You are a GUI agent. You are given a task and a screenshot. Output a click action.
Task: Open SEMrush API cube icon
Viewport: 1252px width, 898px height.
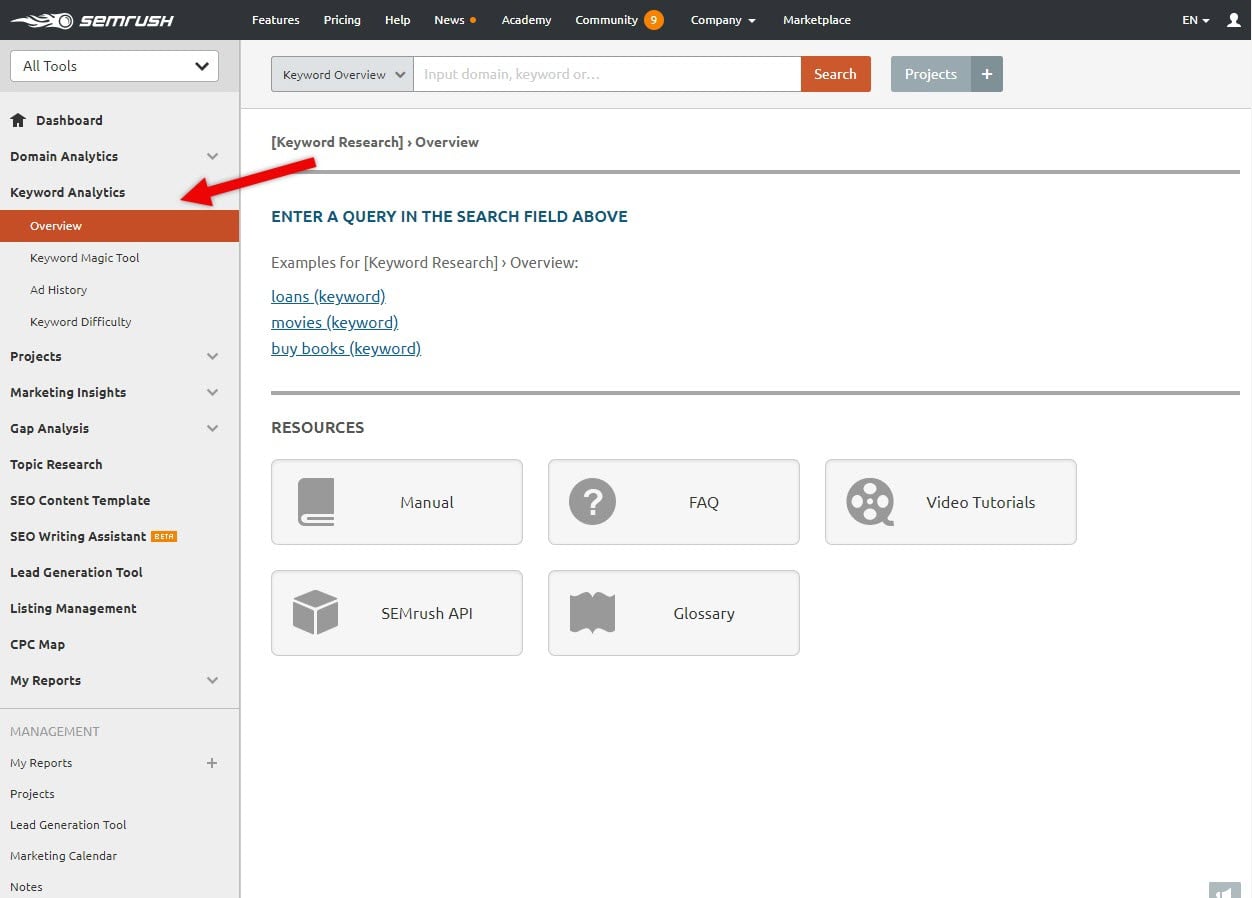point(315,613)
